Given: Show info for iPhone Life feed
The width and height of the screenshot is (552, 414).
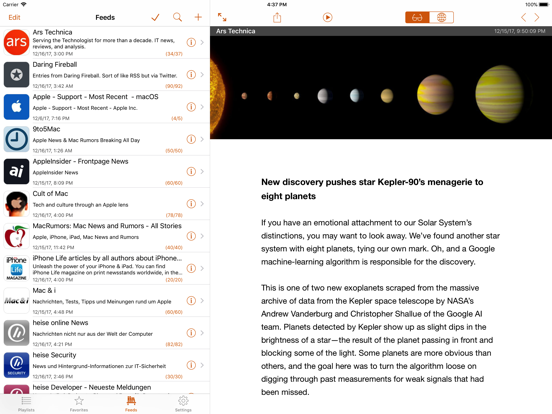Looking at the screenshot, I should point(191,268).
